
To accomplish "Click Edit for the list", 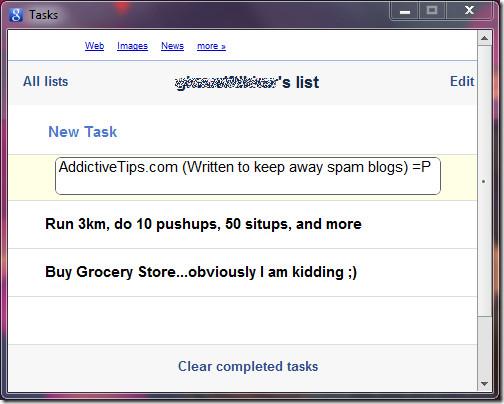I will tap(462, 81).
